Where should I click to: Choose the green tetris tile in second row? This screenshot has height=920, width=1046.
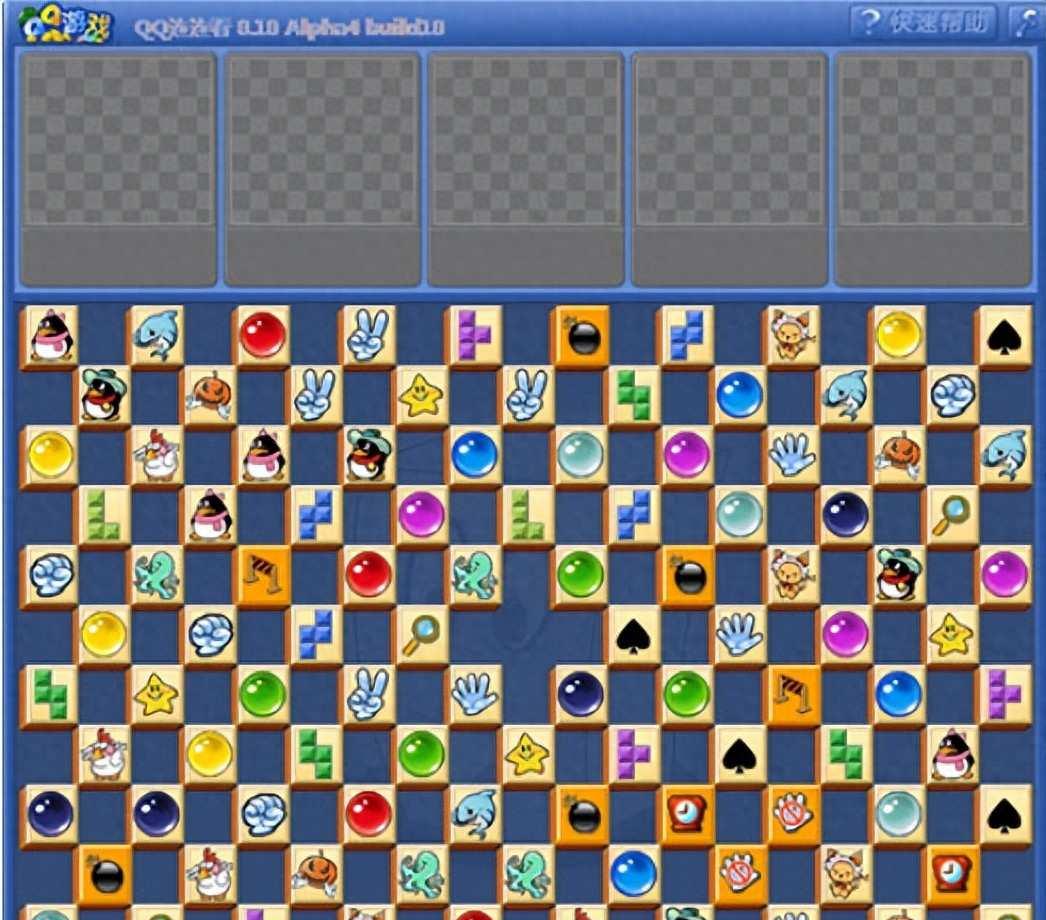point(634,394)
